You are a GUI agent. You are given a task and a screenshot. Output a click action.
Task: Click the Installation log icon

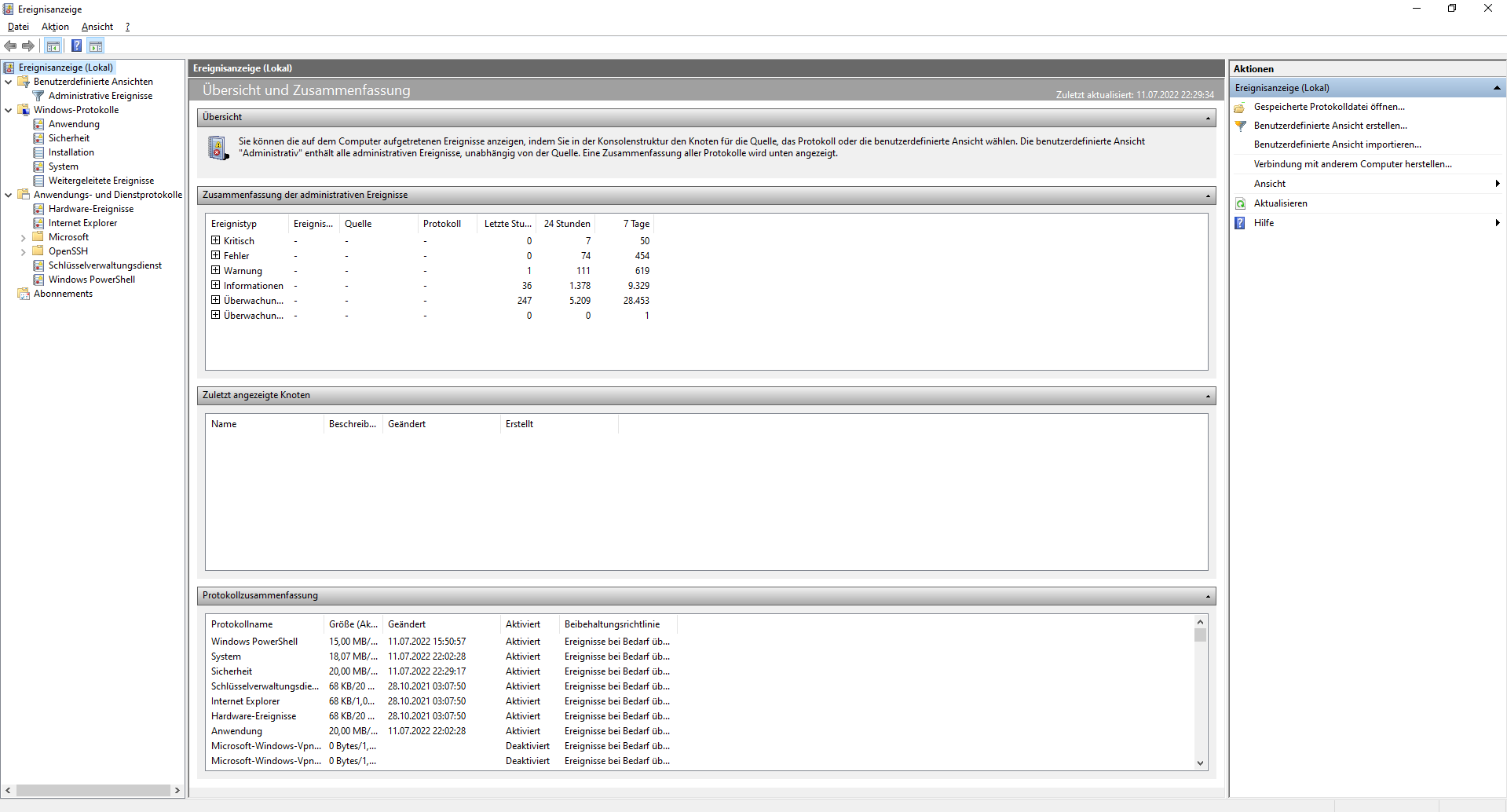[x=38, y=152]
